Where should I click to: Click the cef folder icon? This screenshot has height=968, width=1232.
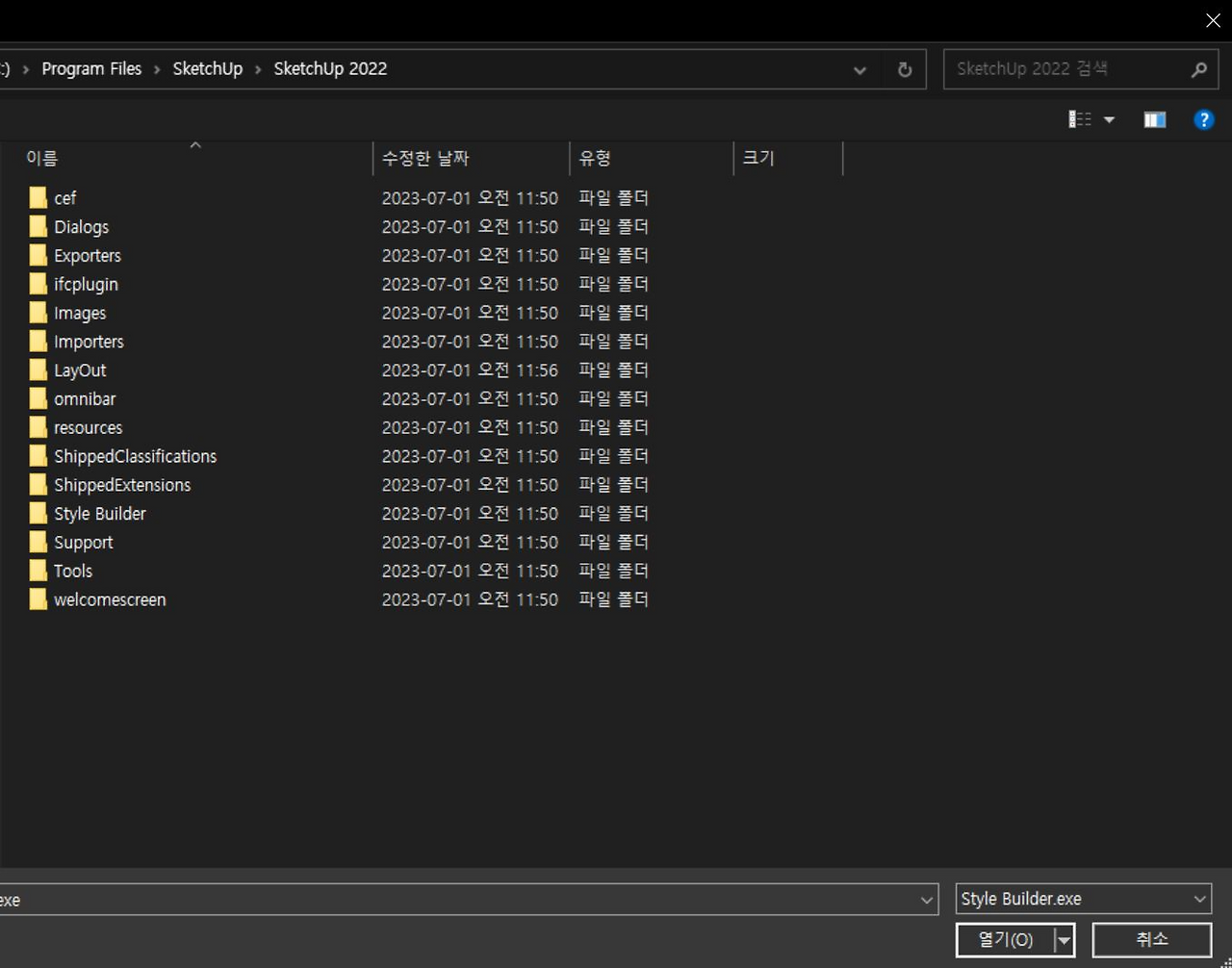click(38, 198)
